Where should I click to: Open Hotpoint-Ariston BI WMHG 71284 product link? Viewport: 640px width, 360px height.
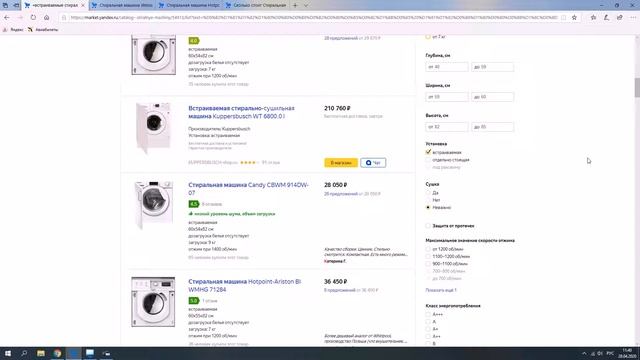pos(244,285)
